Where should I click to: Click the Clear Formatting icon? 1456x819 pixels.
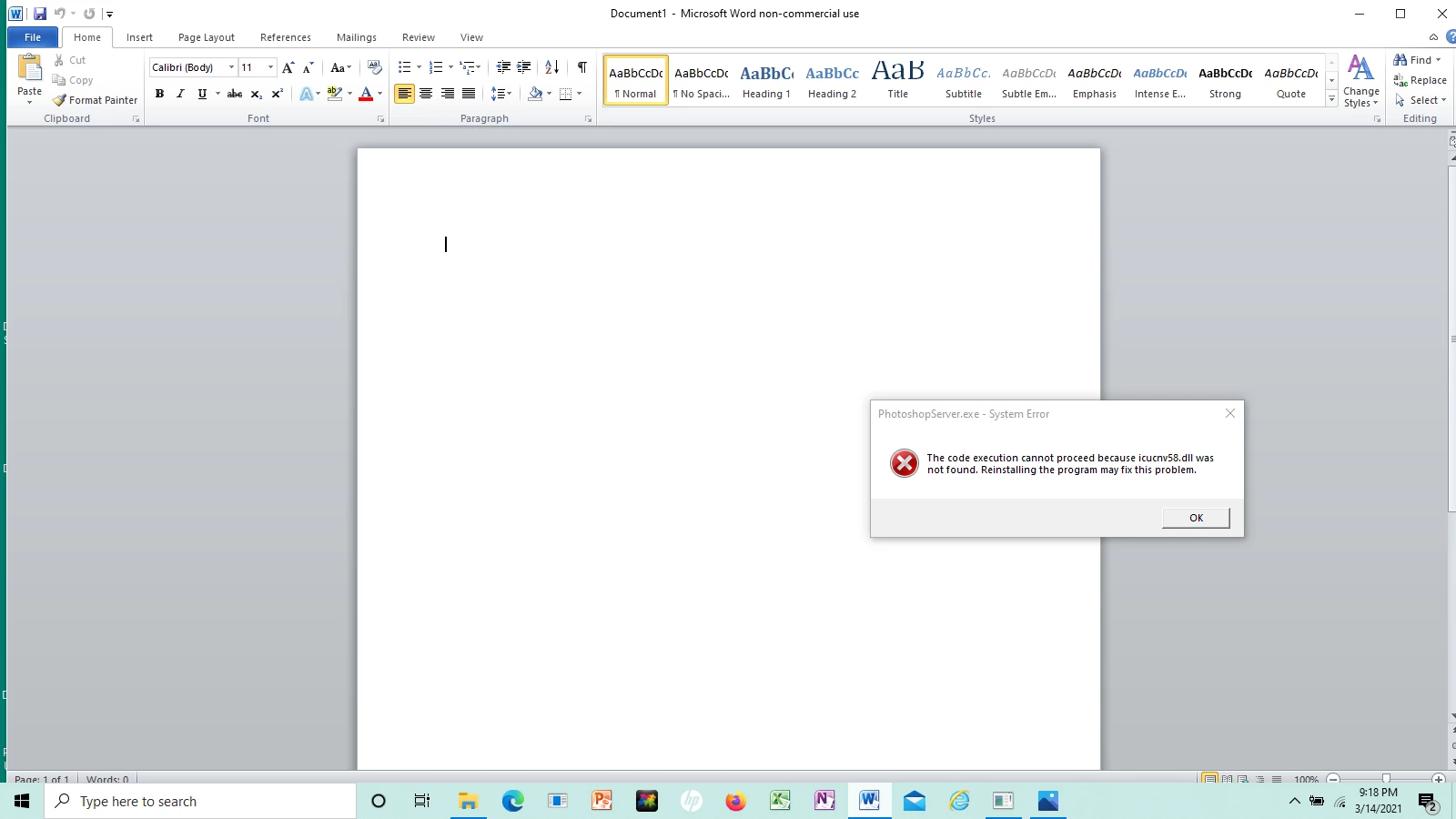click(374, 67)
